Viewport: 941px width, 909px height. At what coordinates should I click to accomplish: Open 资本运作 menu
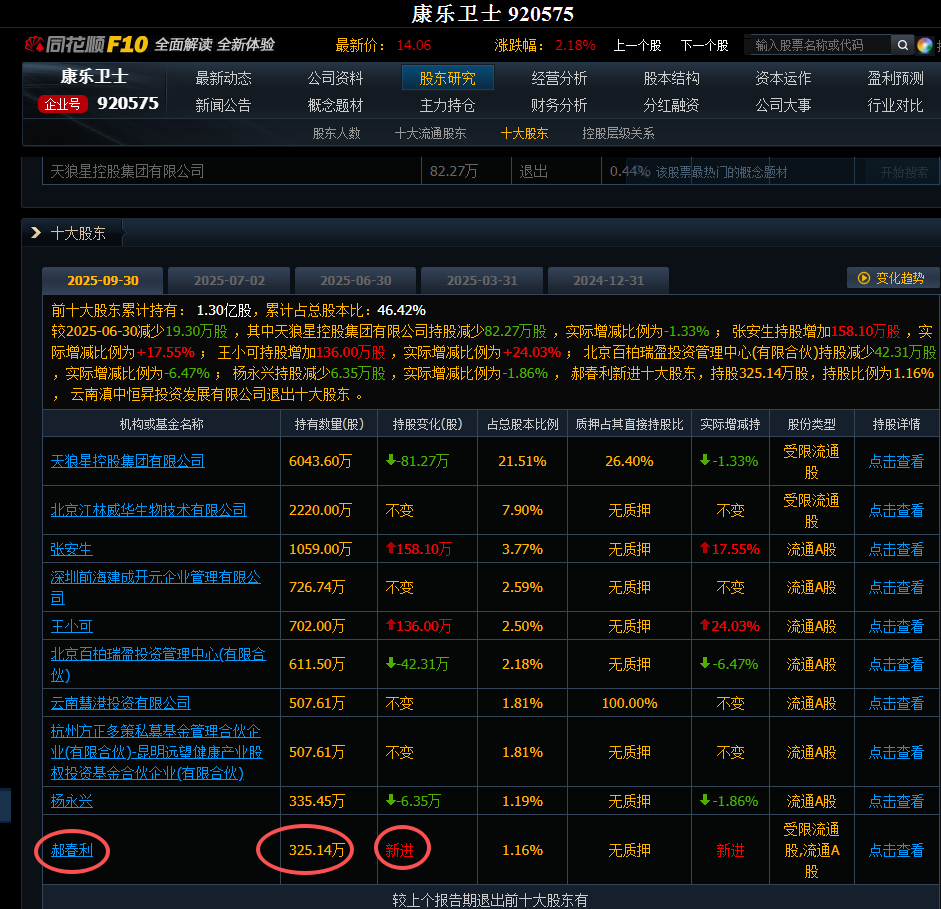click(x=783, y=78)
